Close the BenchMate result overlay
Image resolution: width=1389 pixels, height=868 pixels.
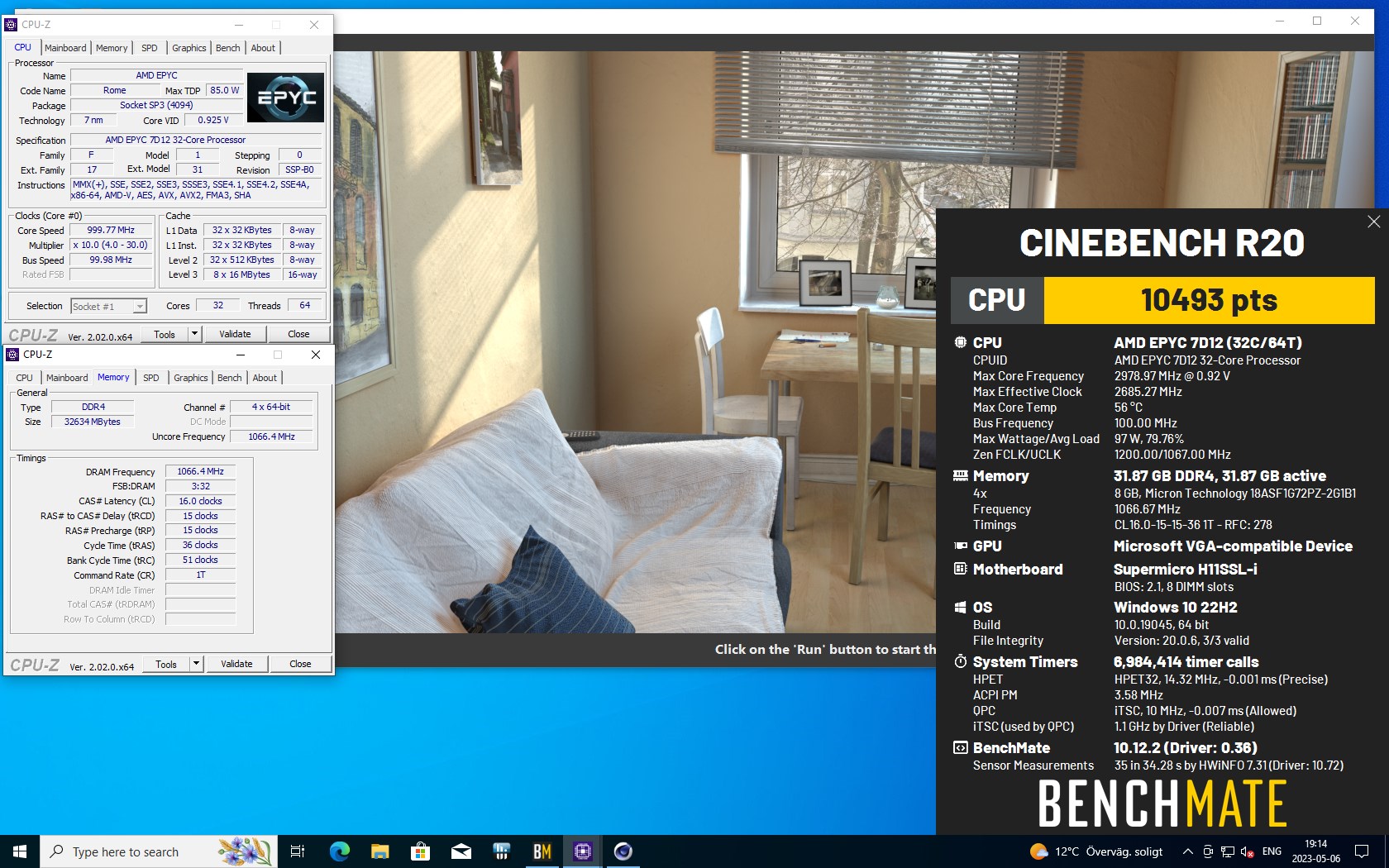[1373, 222]
